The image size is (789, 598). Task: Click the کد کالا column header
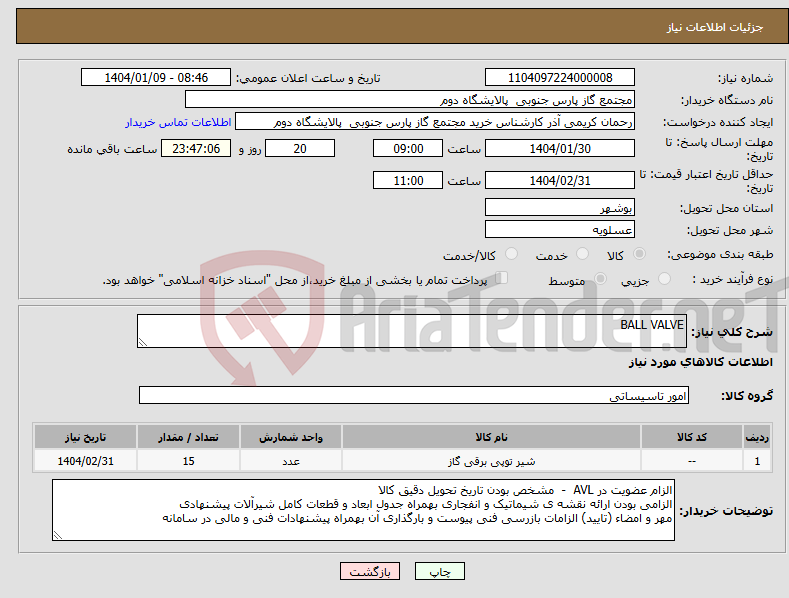[x=692, y=437]
